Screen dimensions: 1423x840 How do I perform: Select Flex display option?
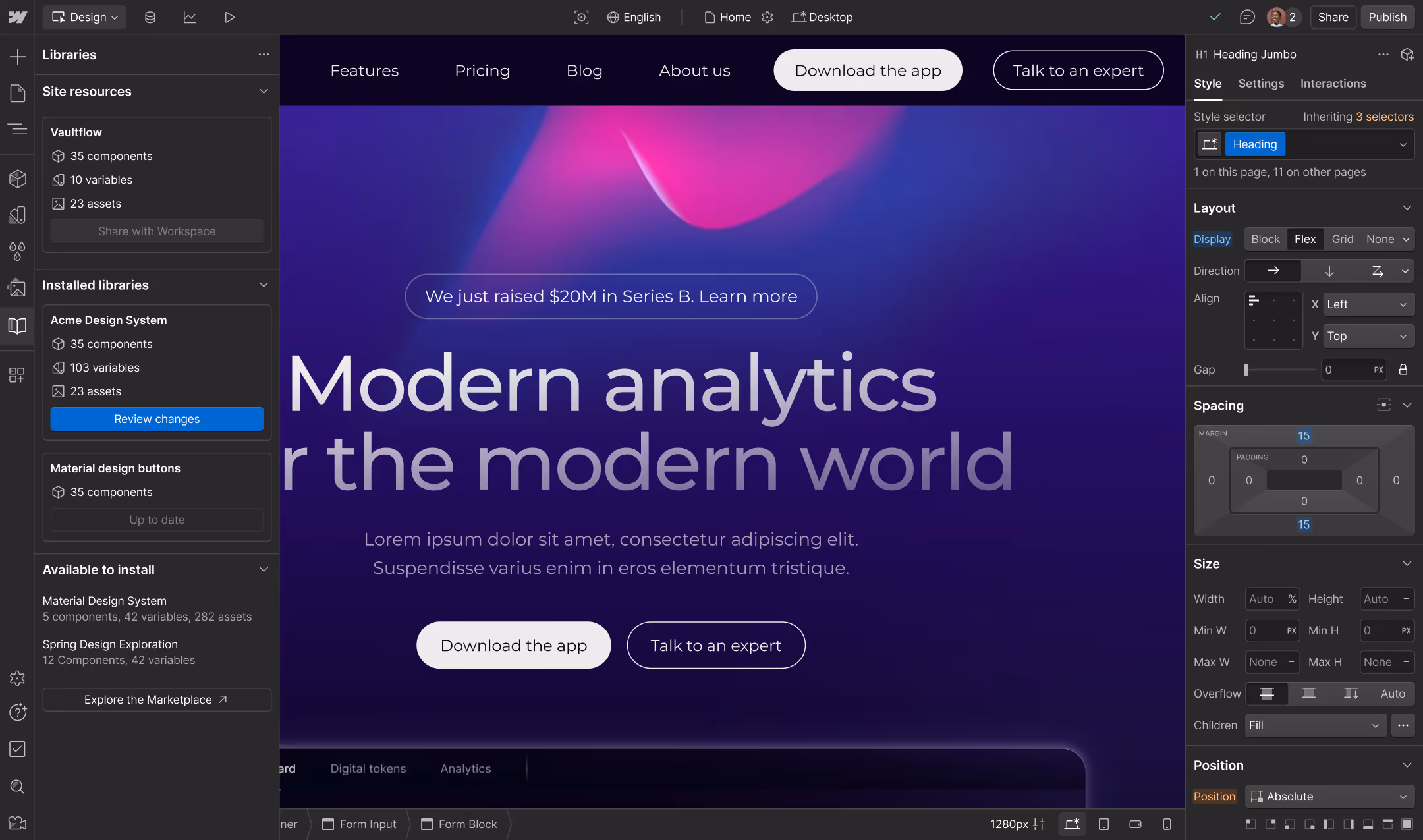tap(1304, 239)
